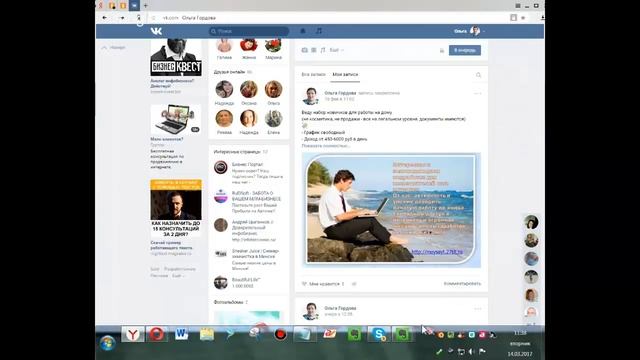This screenshot has height=360, width=640.
Task: Open Yandex Browser on the taskbar
Action: coord(133,335)
